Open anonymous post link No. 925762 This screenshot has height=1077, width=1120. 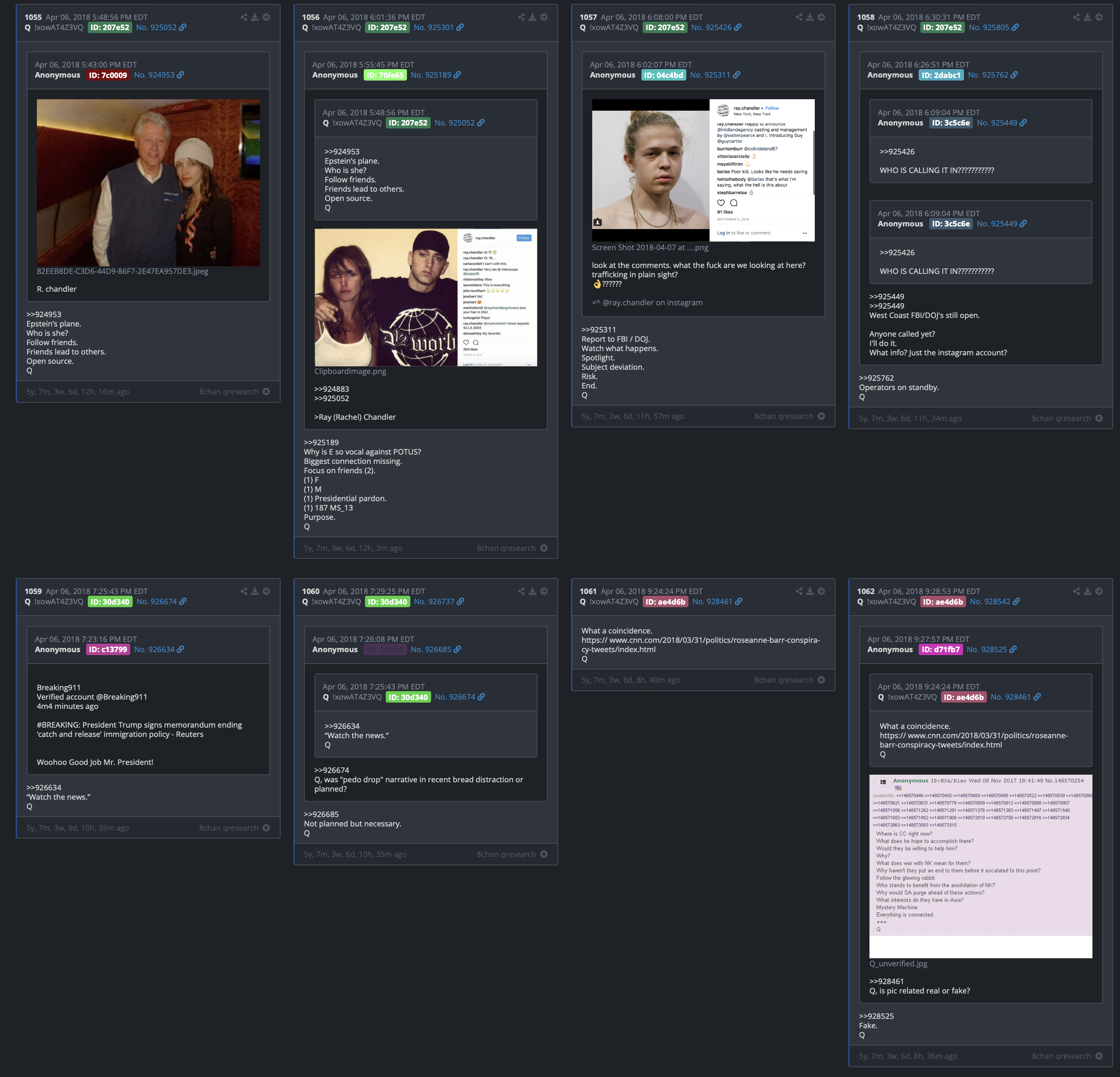pyautogui.click(x=988, y=75)
